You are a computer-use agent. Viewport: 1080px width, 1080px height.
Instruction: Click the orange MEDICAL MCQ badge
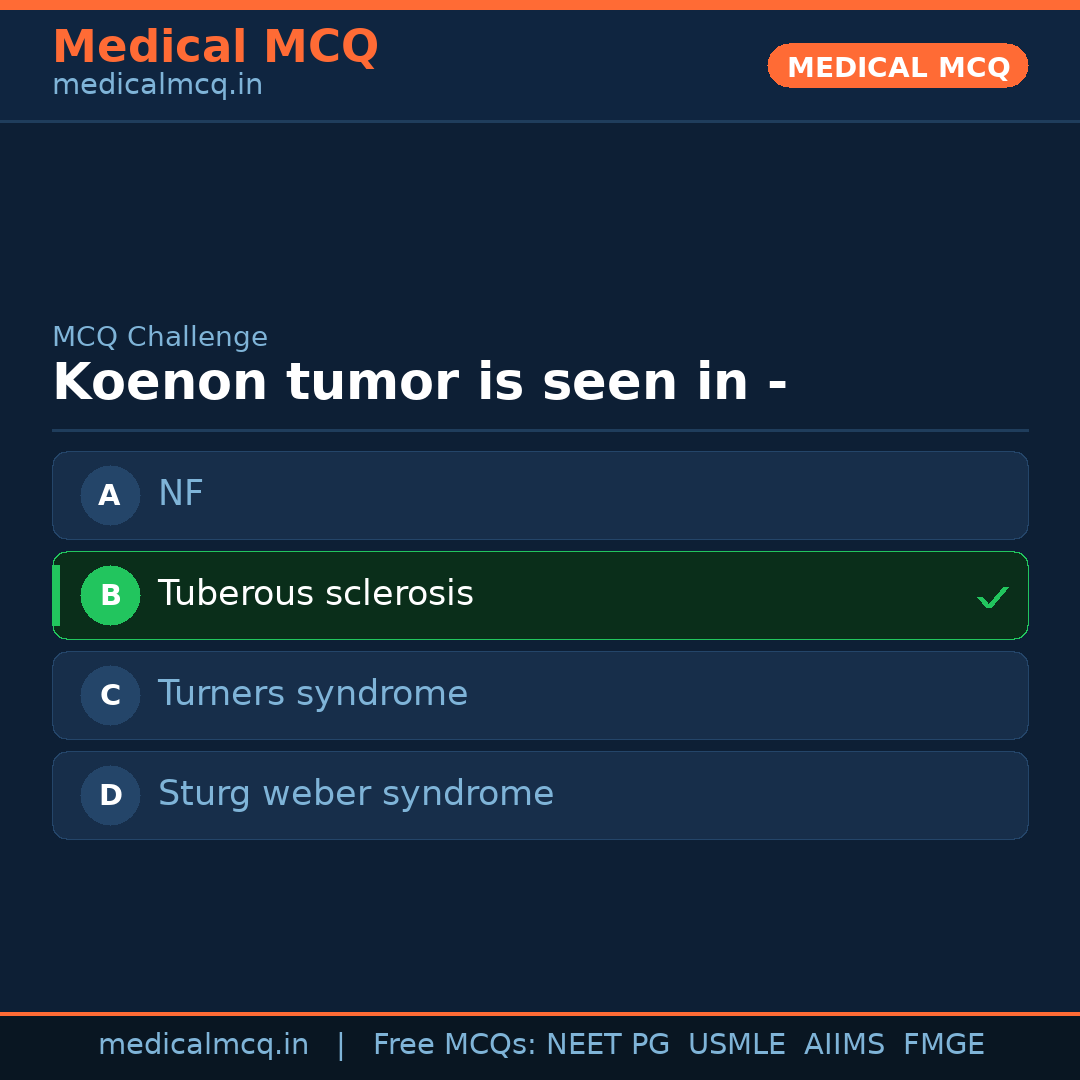[x=897, y=66]
